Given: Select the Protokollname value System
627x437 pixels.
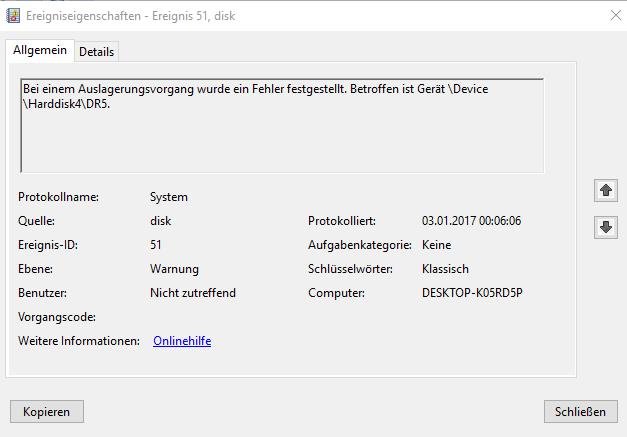Looking at the screenshot, I should click(x=169, y=197).
